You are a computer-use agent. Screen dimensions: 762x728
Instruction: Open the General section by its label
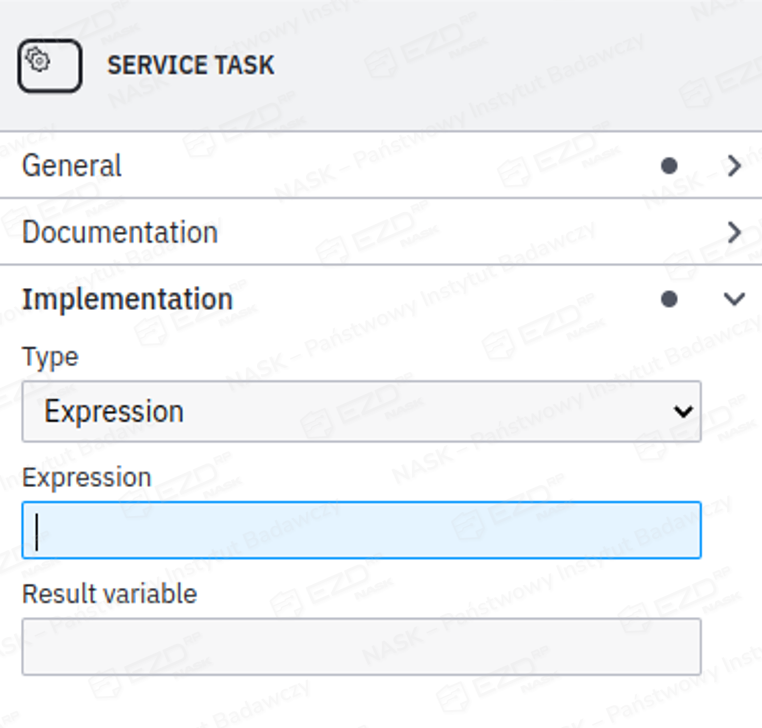click(72, 166)
